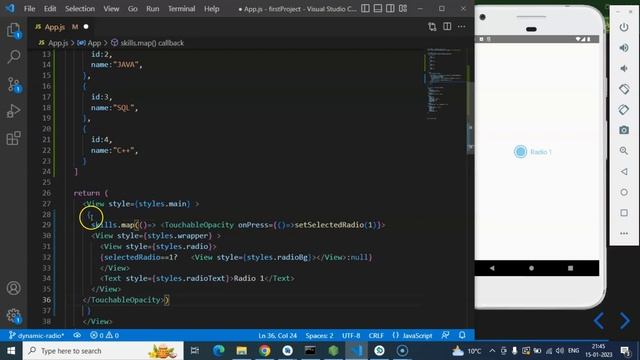Open the File menu
Image resolution: width=640 pixels, height=360 pixels.
click(29, 9)
